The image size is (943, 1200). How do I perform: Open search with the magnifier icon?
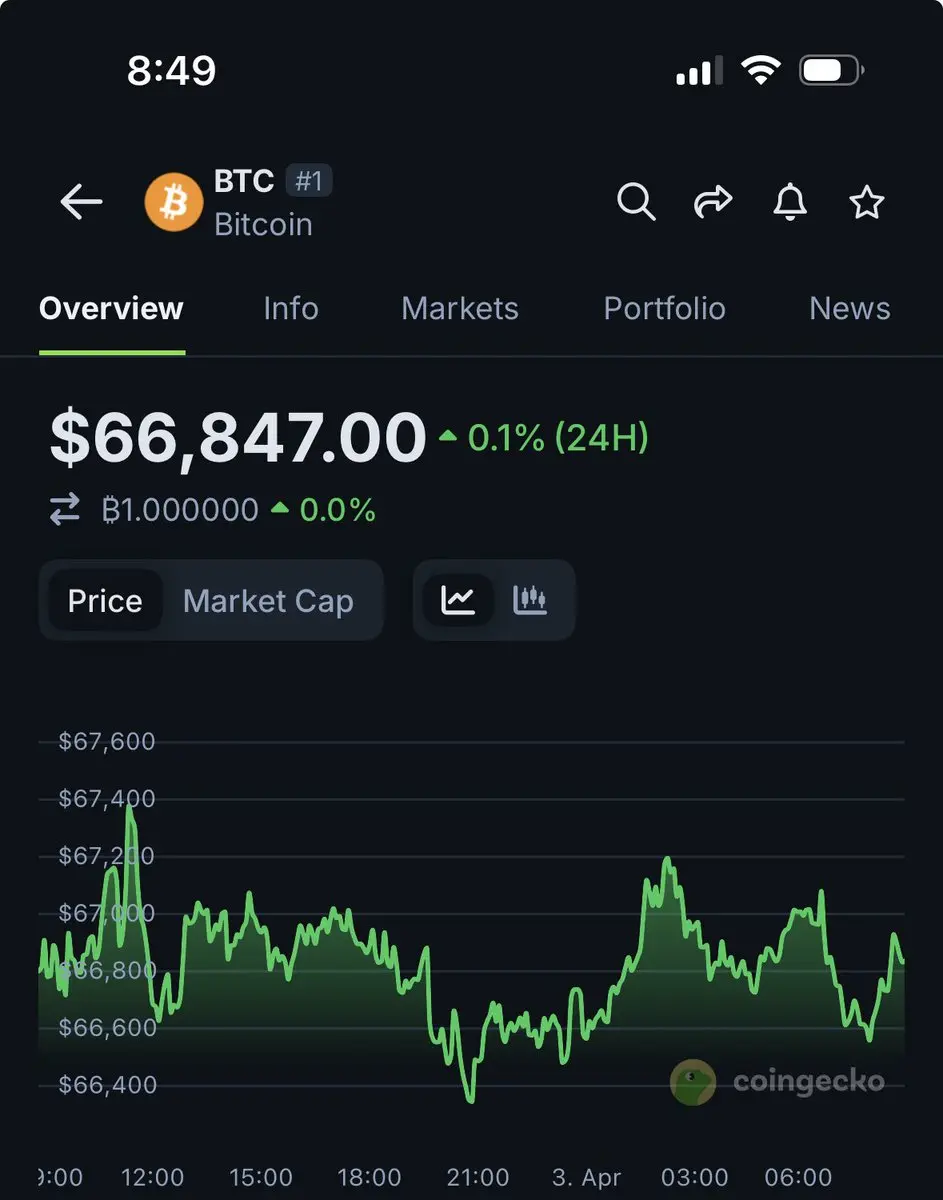636,202
